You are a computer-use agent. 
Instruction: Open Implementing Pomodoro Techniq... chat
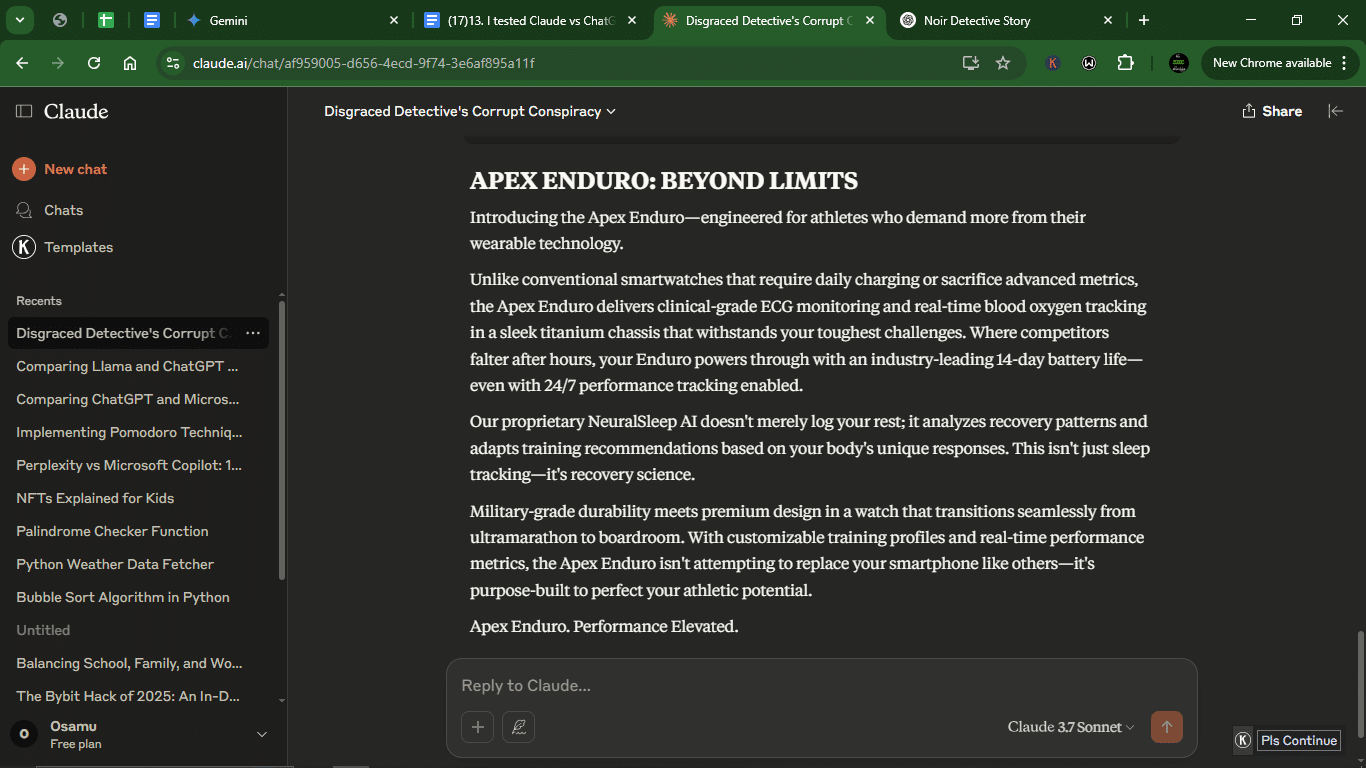pyautogui.click(x=129, y=432)
